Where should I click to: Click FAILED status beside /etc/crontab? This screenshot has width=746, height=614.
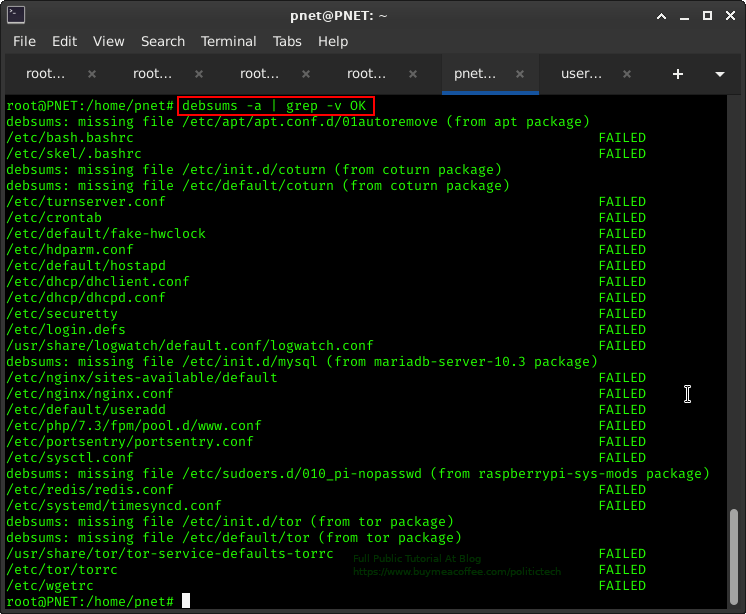(622, 217)
